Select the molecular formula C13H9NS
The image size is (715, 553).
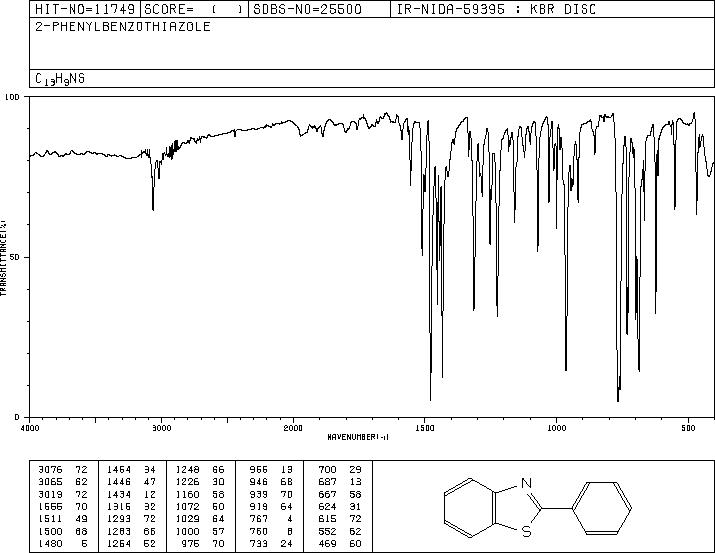coord(60,79)
